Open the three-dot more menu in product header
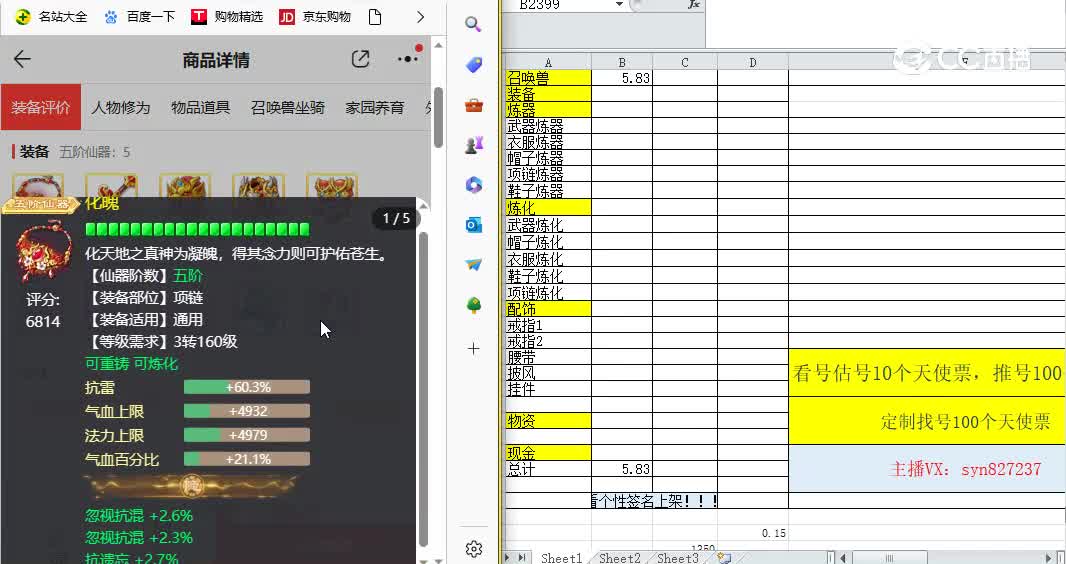This screenshot has height=564, width=1066. pos(408,58)
